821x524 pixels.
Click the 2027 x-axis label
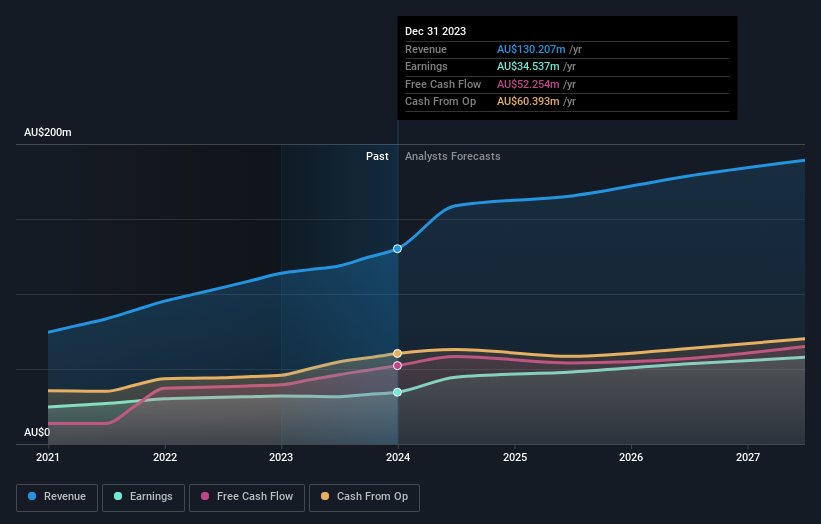tap(748, 457)
